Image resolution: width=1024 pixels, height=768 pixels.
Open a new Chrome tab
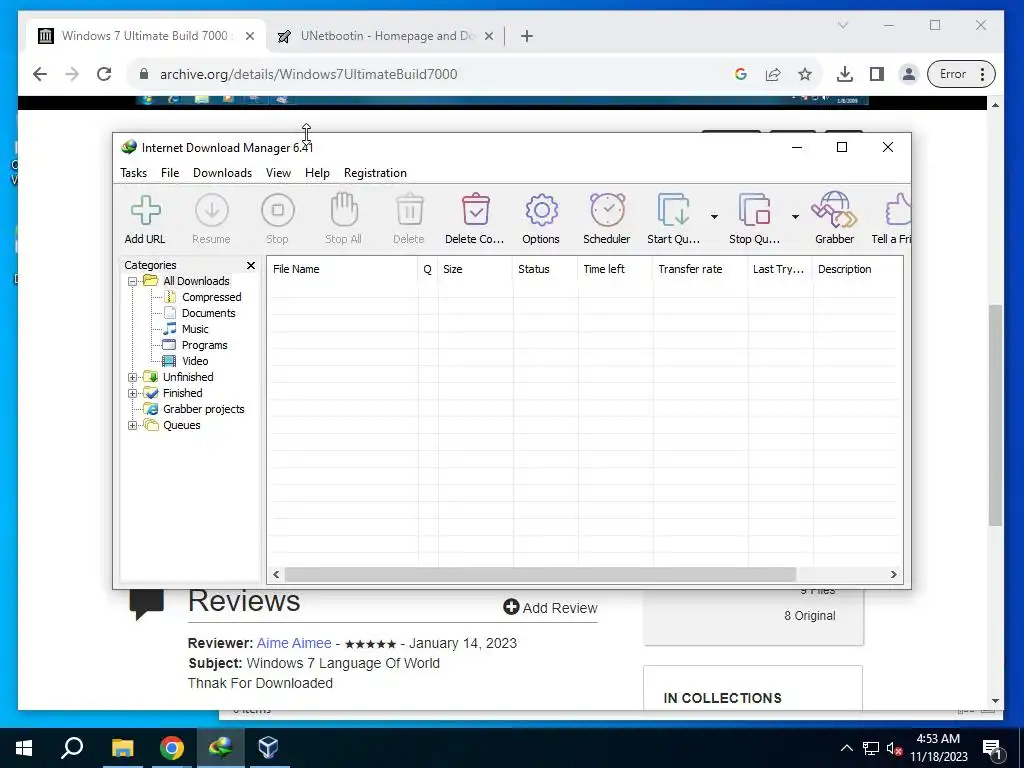[x=527, y=37]
